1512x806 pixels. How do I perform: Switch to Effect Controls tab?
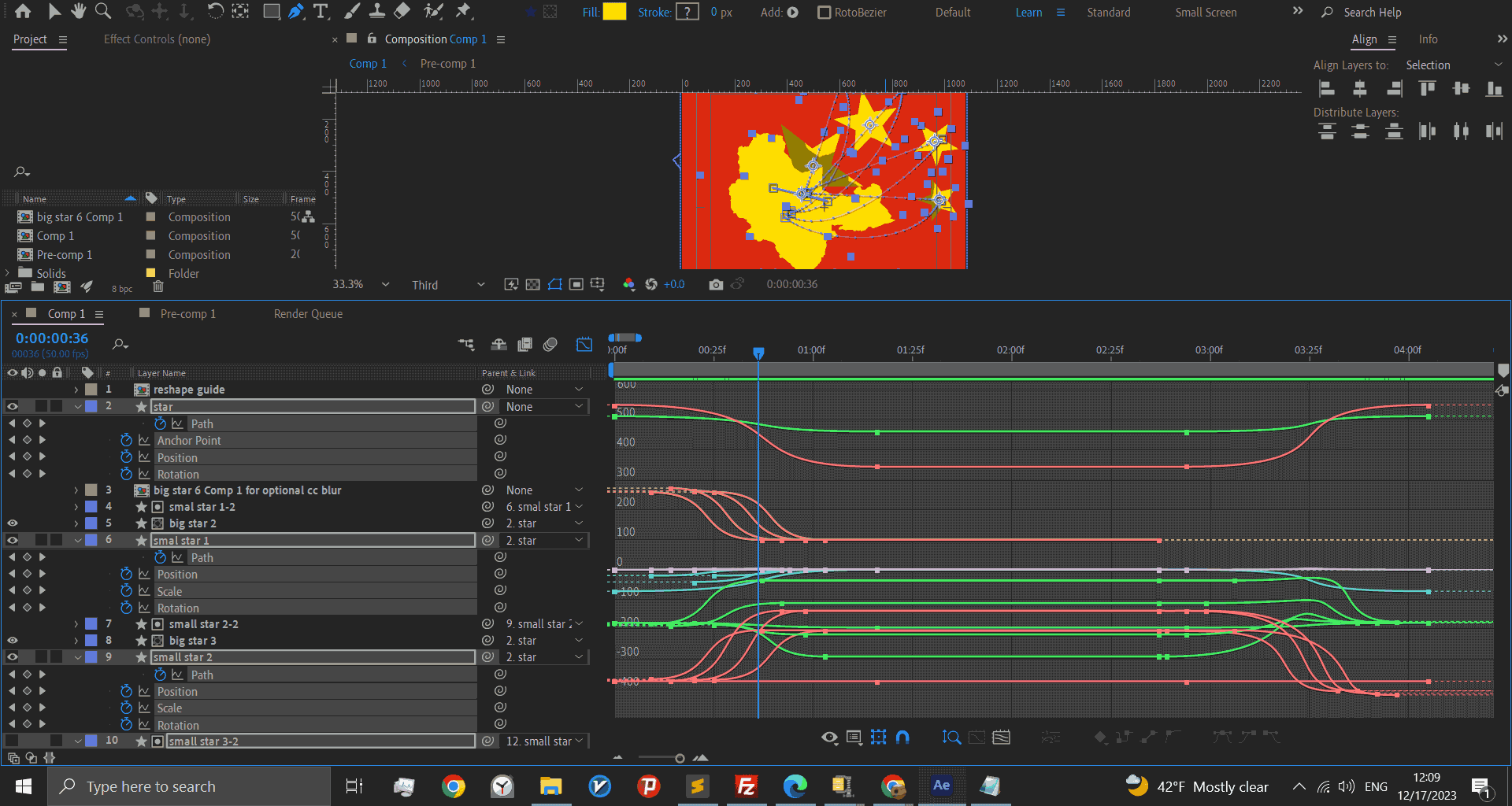pyautogui.click(x=157, y=39)
